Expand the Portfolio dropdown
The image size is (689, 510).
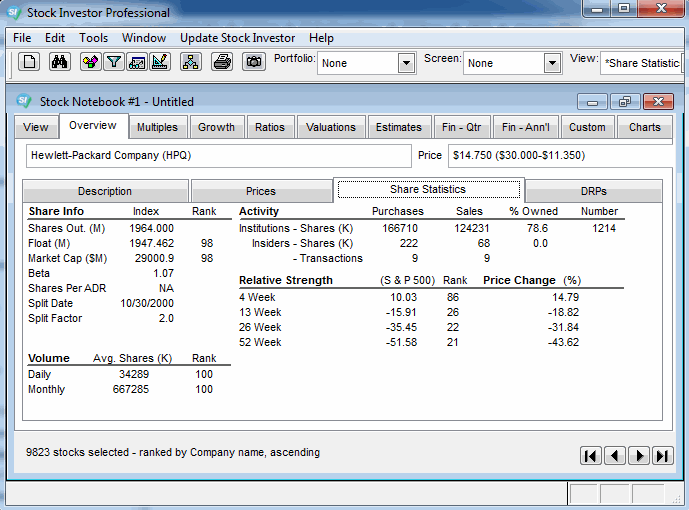pyautogui.click(x=406, y=63)
